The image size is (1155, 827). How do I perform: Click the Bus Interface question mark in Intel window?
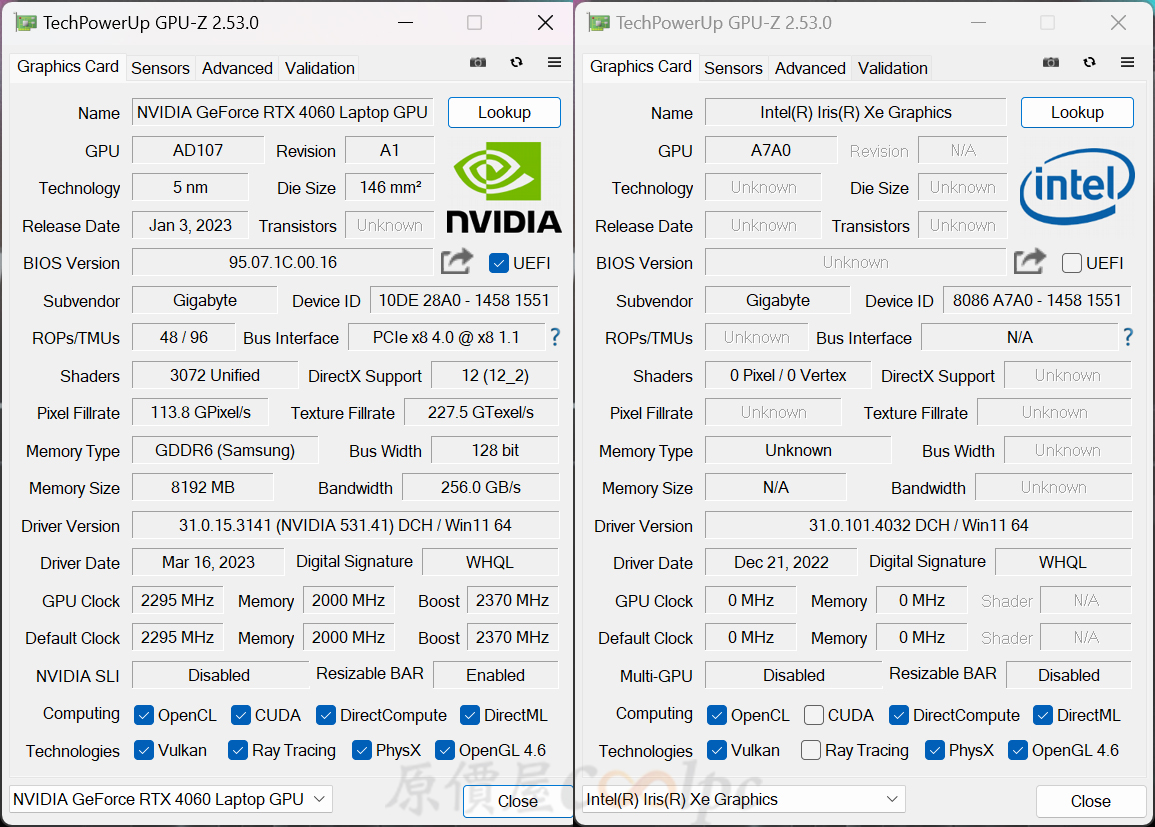tap(1128, 337)
